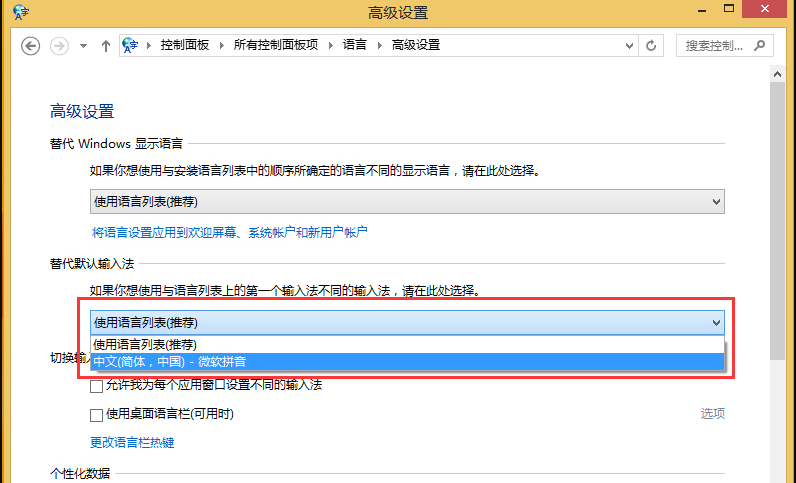This screenshot has width=796, height=483.
Task: Enable 允许我为每个应用窗口设置不同的输入法 checkbox
Action: click(97, 386)
